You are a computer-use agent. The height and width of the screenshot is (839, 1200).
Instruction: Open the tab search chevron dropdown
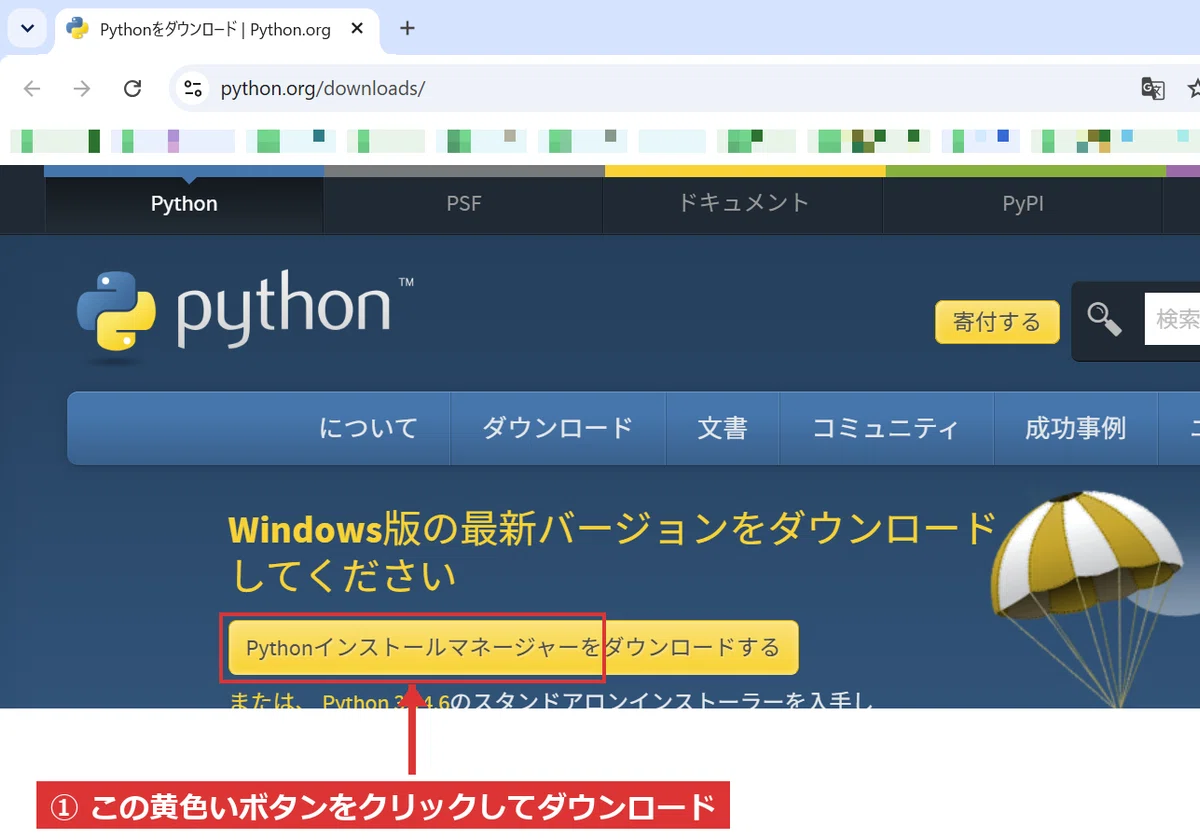[27, 28]
